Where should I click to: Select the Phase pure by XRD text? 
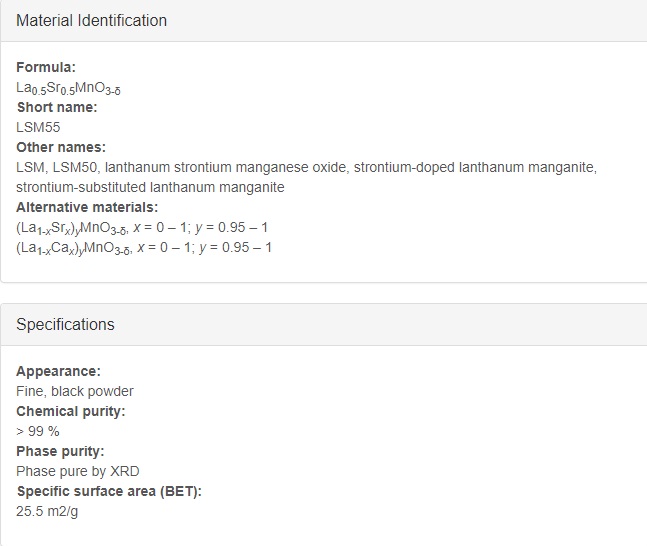pos(78,471)
